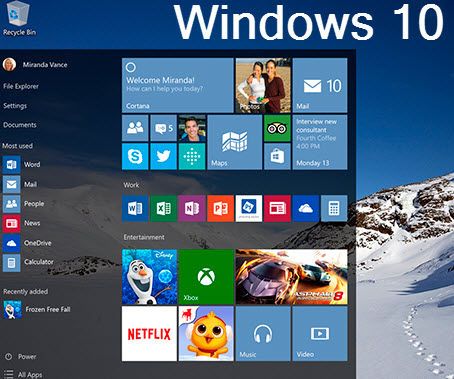The height and width of the screenshot is (379, 454).
Task: Click the Power button
Action: [21, 356]
